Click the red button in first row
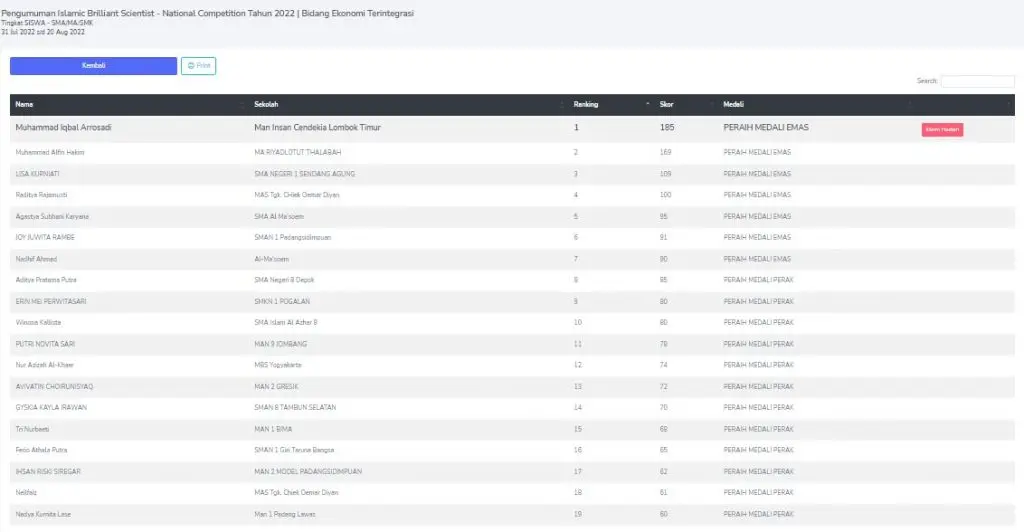The width and height of the screenshot is (1024, 532). (x=942, y=129)
